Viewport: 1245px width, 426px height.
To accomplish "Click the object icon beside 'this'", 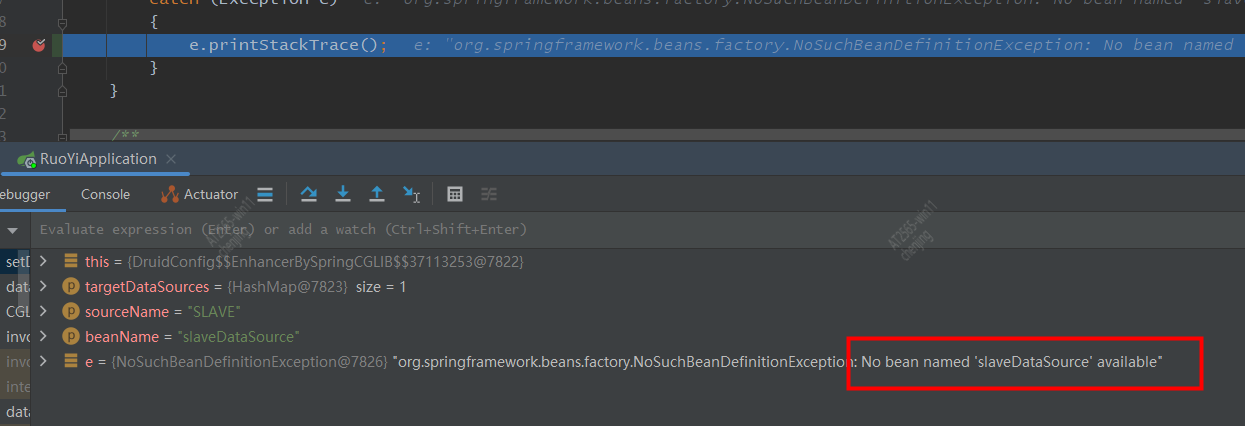I will pyautogui.click(x=70, y=261).
